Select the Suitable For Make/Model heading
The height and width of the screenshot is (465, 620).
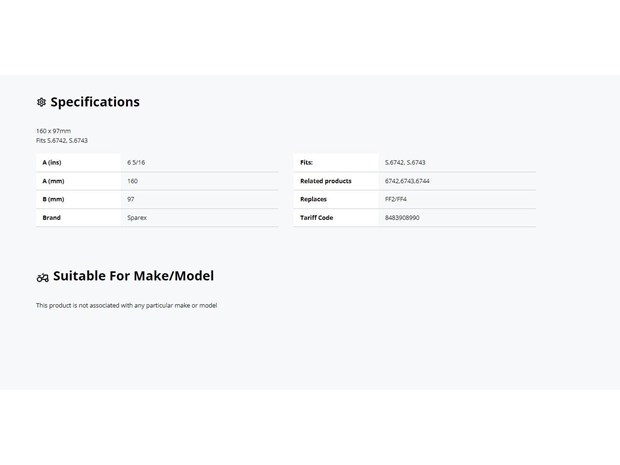coord(133,276)
